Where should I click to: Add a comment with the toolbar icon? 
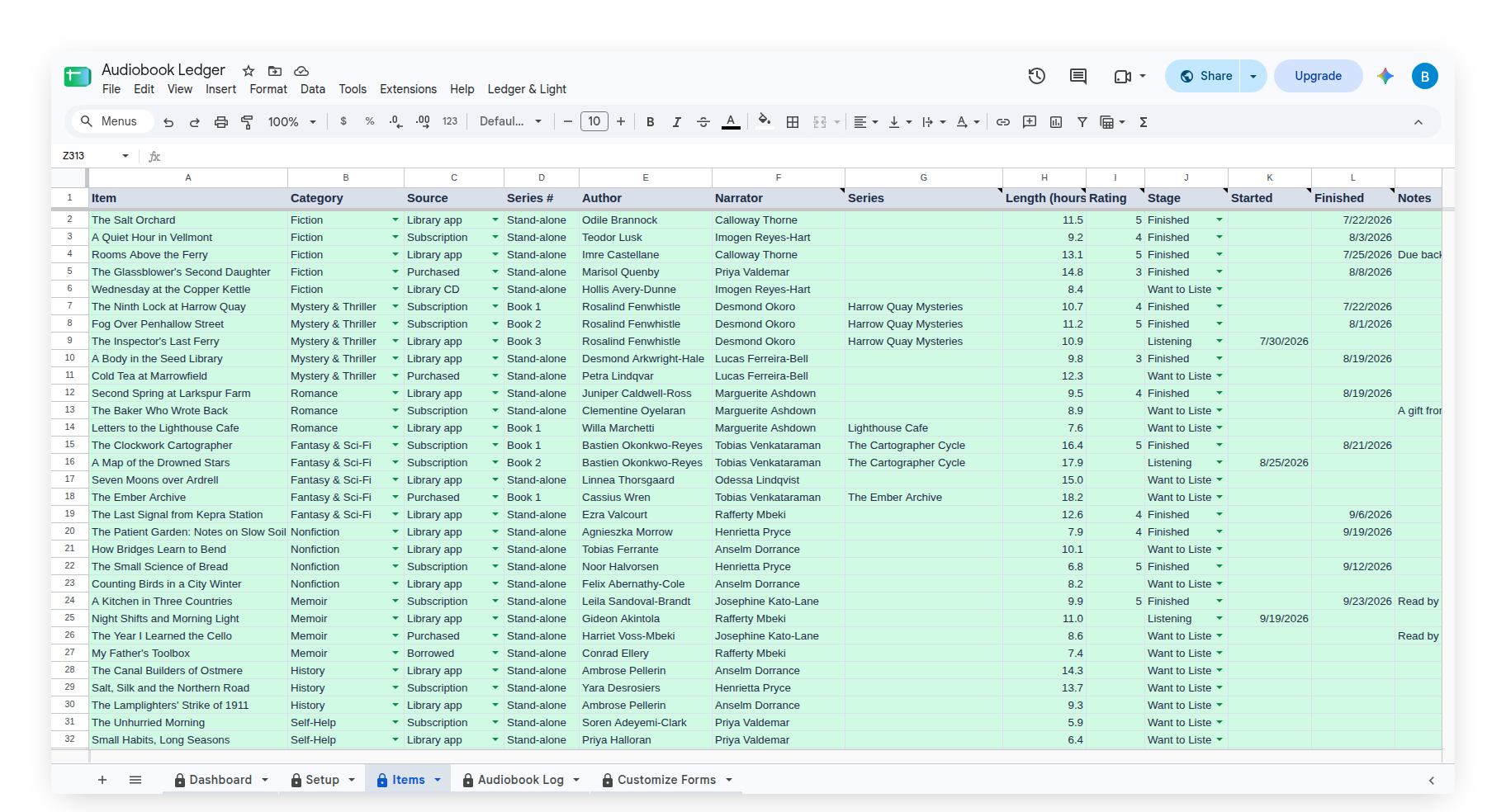click(x=1030, y=122)
